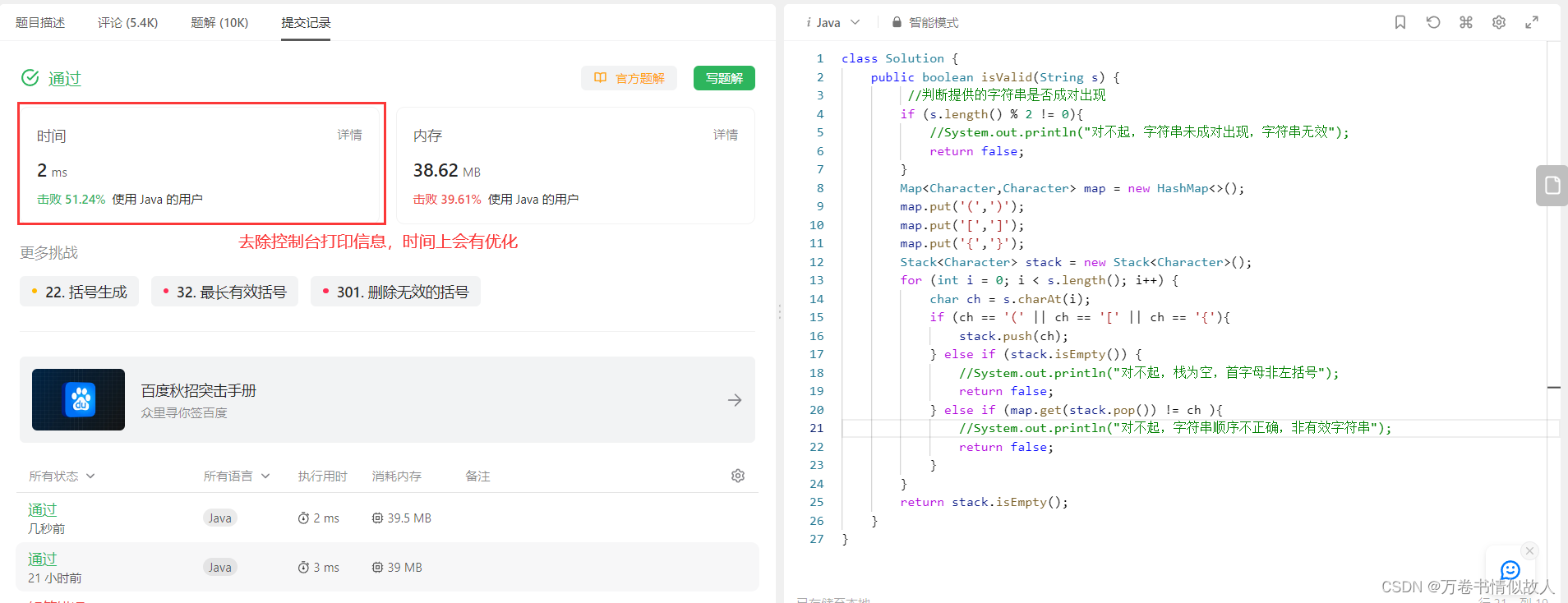Open challenge 301. 删除无效的括号
This screenshot has width=1568, height=603.
(395, 292)
